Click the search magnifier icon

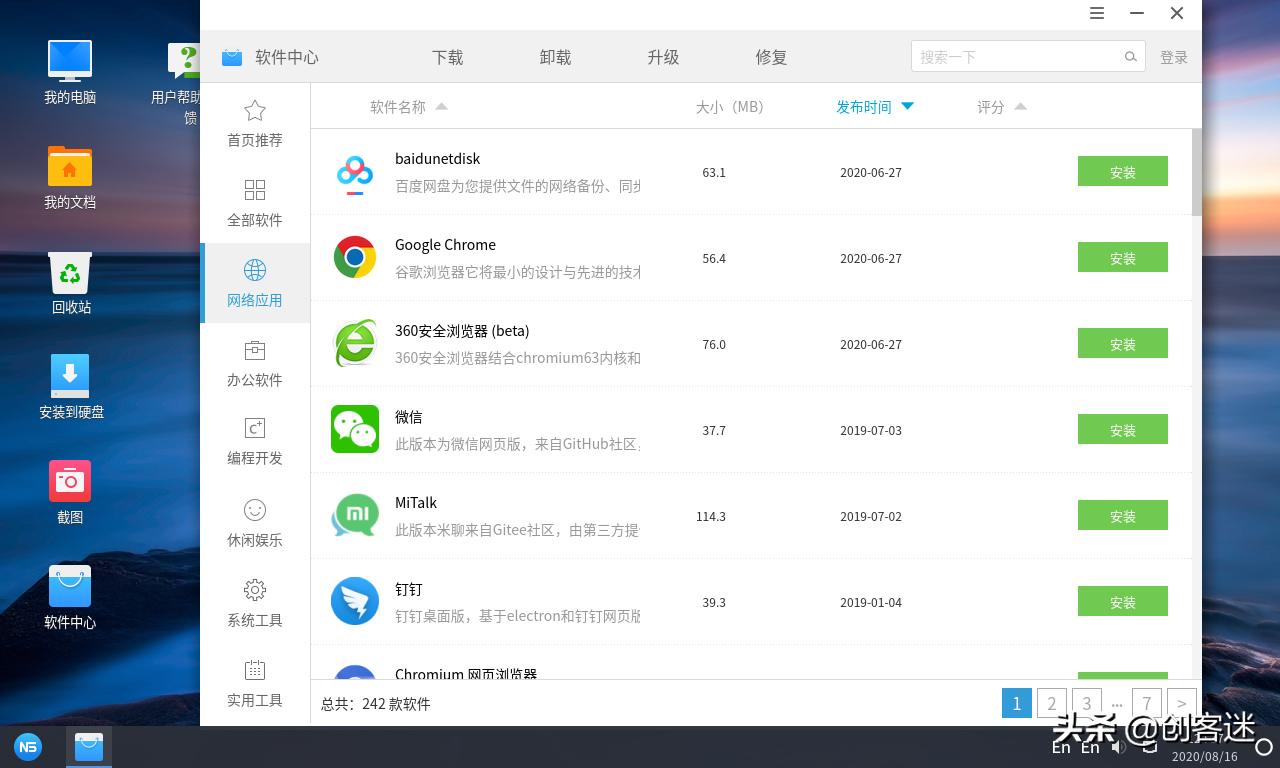pyautogui.click(x=1130, y=56)
